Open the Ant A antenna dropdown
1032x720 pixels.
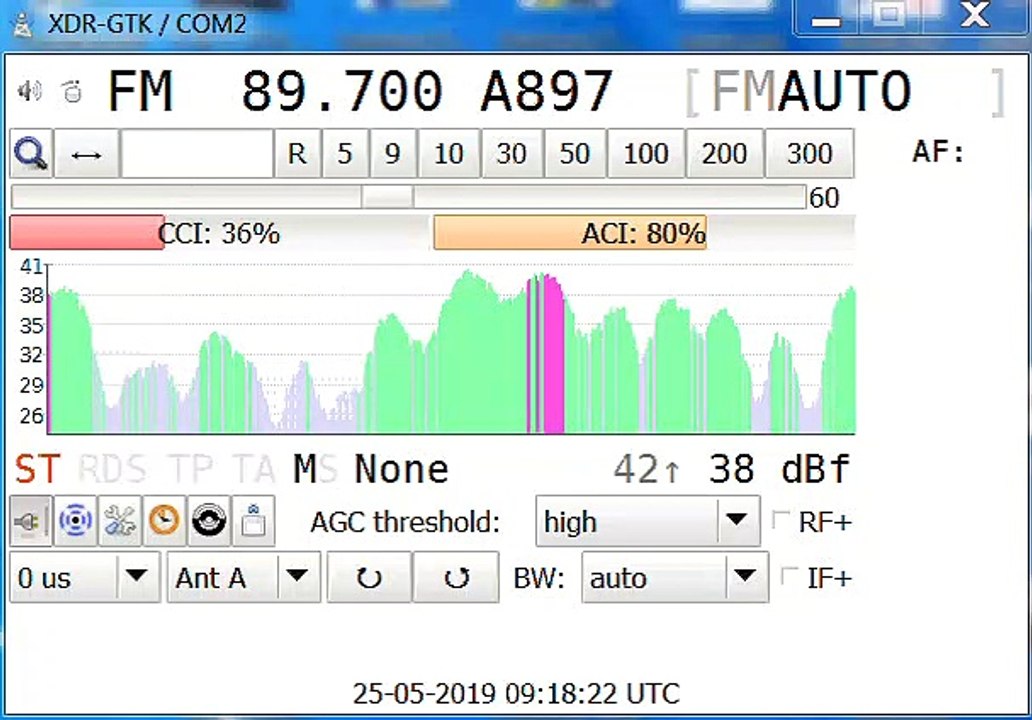point(244,578)
